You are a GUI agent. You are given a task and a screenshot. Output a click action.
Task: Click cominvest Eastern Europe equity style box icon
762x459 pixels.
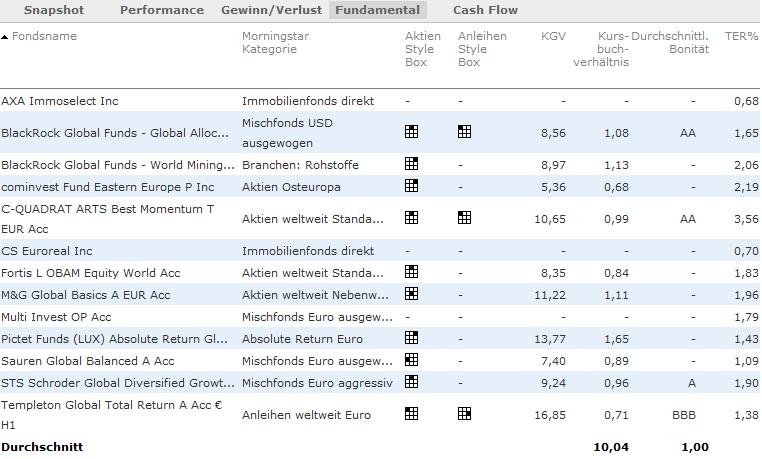coord(411,186)
